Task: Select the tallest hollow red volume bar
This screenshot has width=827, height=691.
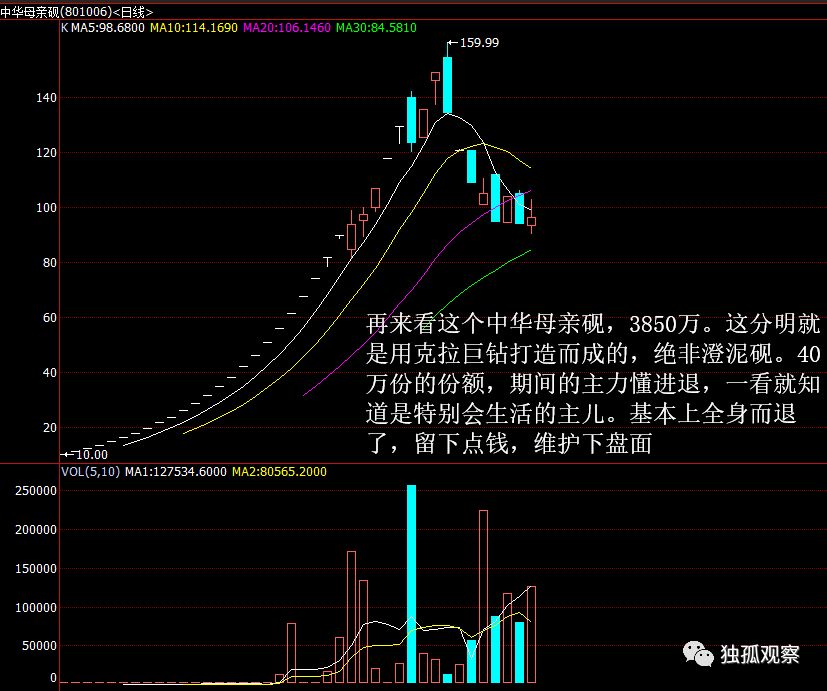Action: point(483,595)
